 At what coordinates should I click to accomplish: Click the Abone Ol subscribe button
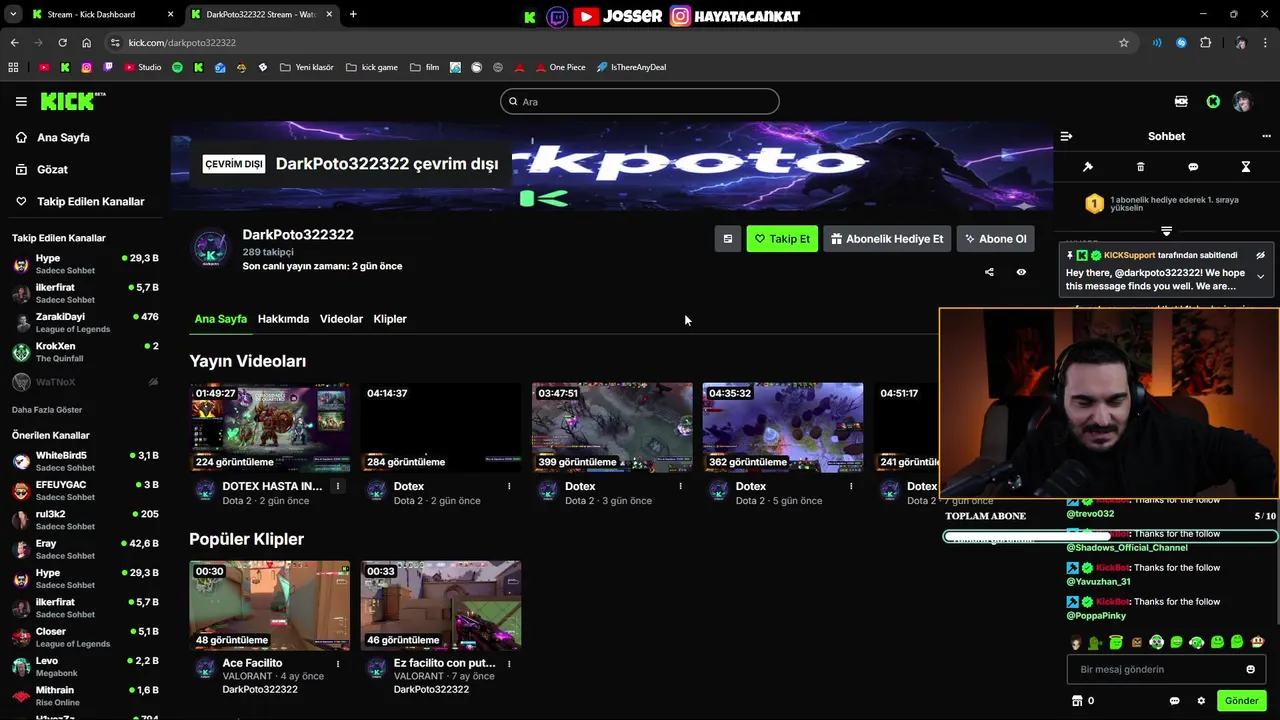coord(995,239)
